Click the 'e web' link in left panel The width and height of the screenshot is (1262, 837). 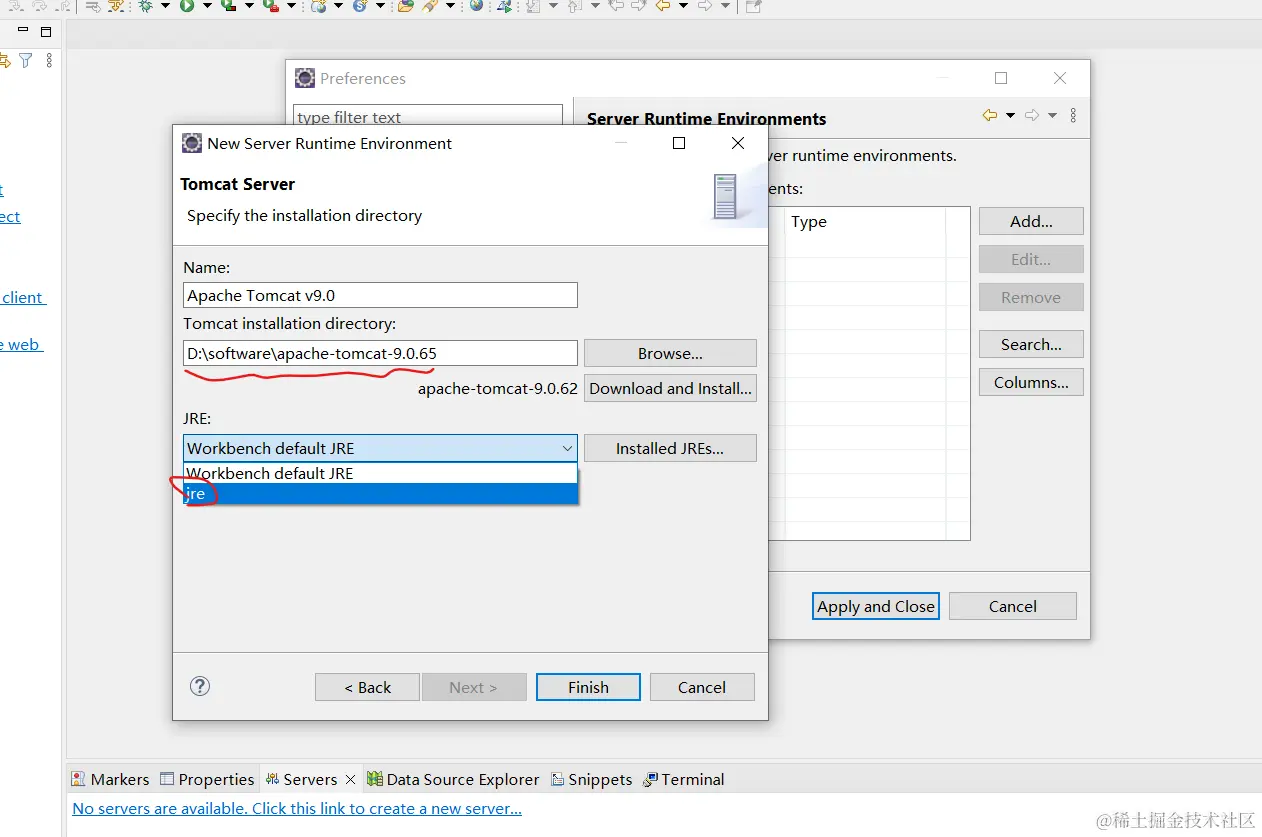[x=22, y=344]
